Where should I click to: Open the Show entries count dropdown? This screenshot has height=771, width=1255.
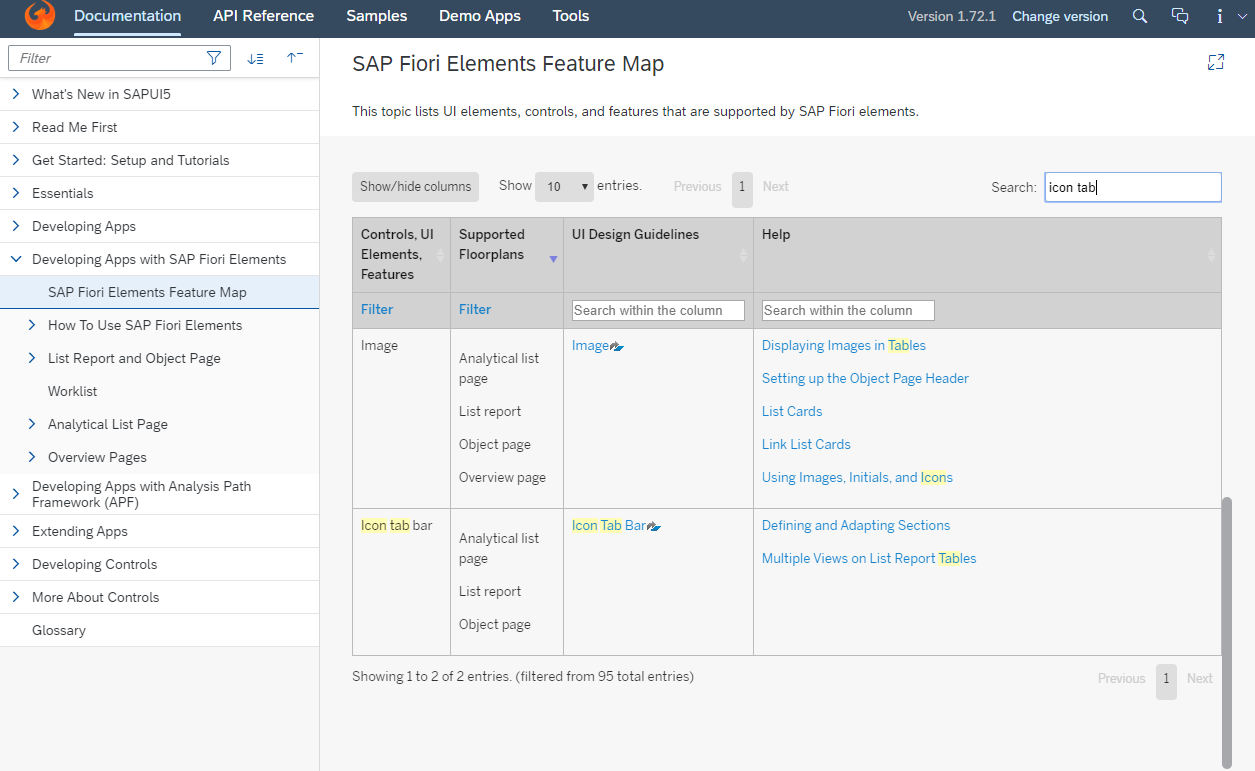point(564,187)
